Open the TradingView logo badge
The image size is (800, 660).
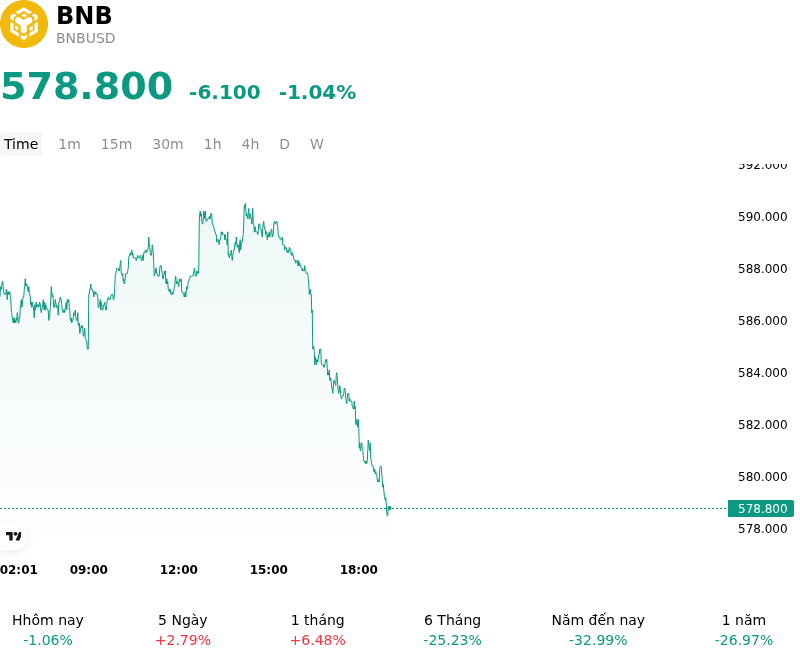point(13,536)
